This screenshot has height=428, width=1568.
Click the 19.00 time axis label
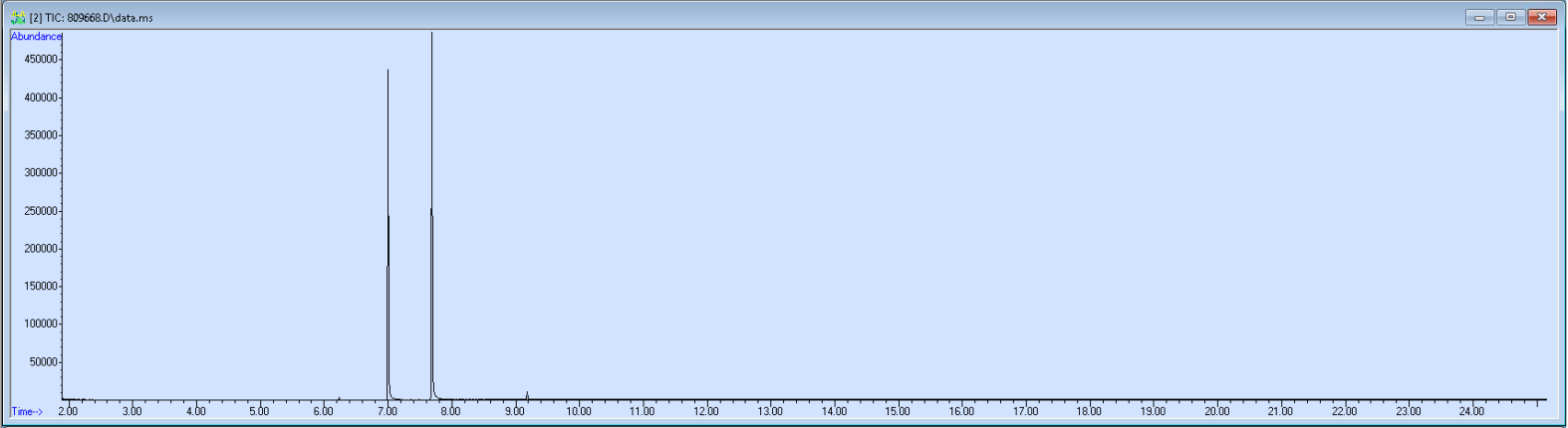pos(1153,411)
